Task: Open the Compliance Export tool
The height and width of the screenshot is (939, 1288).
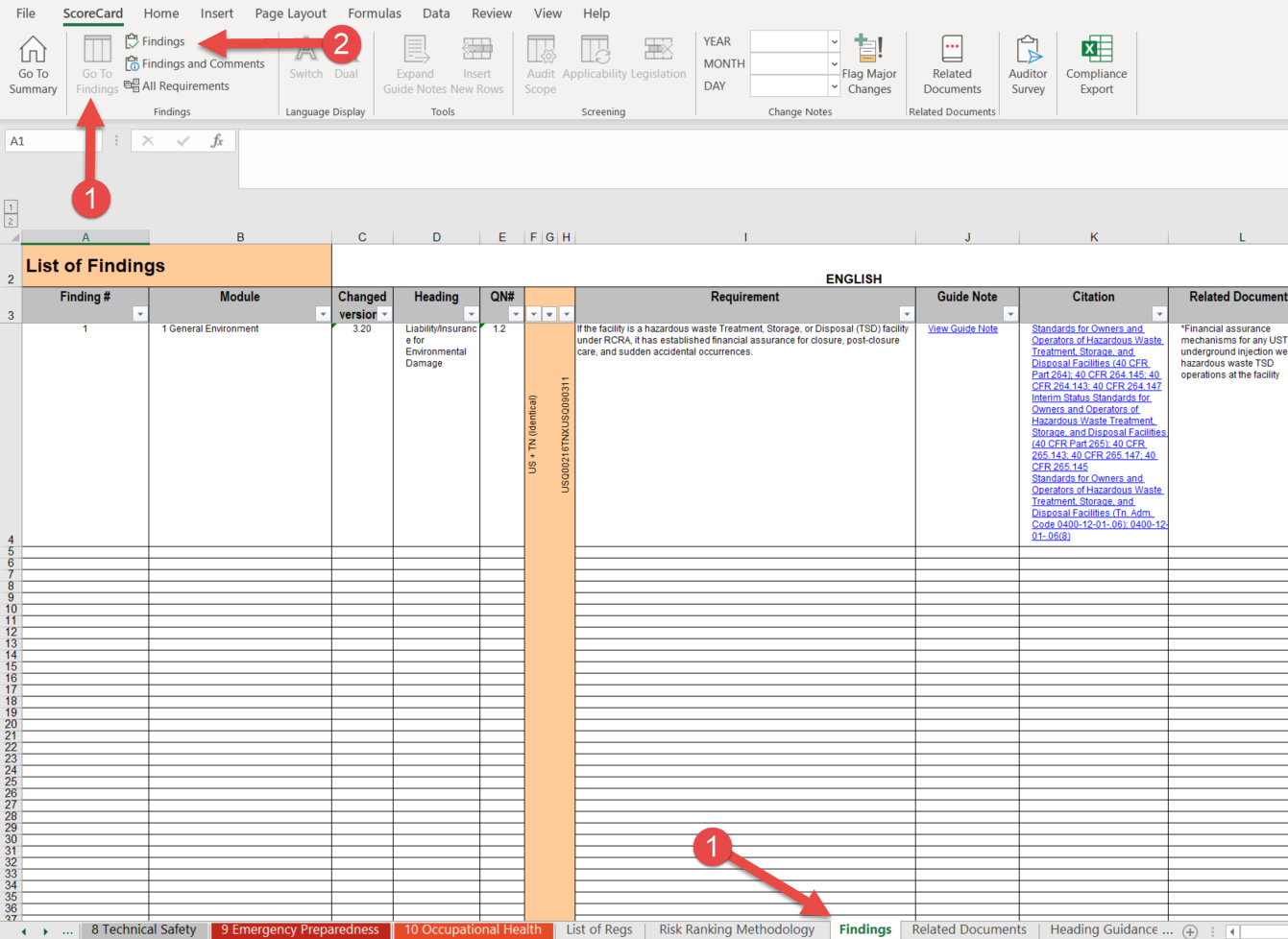Action: point(1096,65)
